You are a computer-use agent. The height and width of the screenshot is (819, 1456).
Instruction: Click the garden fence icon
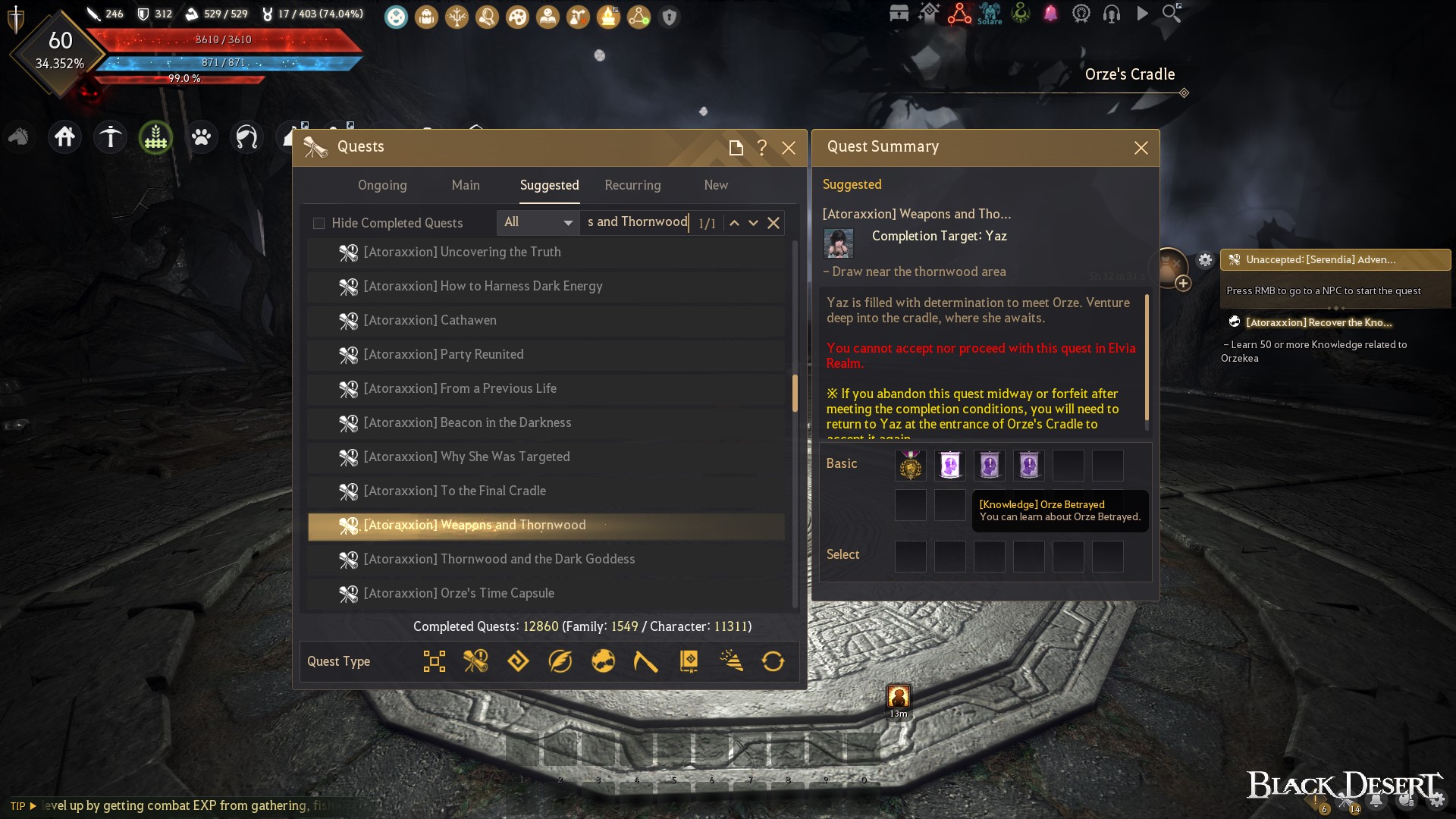(155, 137)
